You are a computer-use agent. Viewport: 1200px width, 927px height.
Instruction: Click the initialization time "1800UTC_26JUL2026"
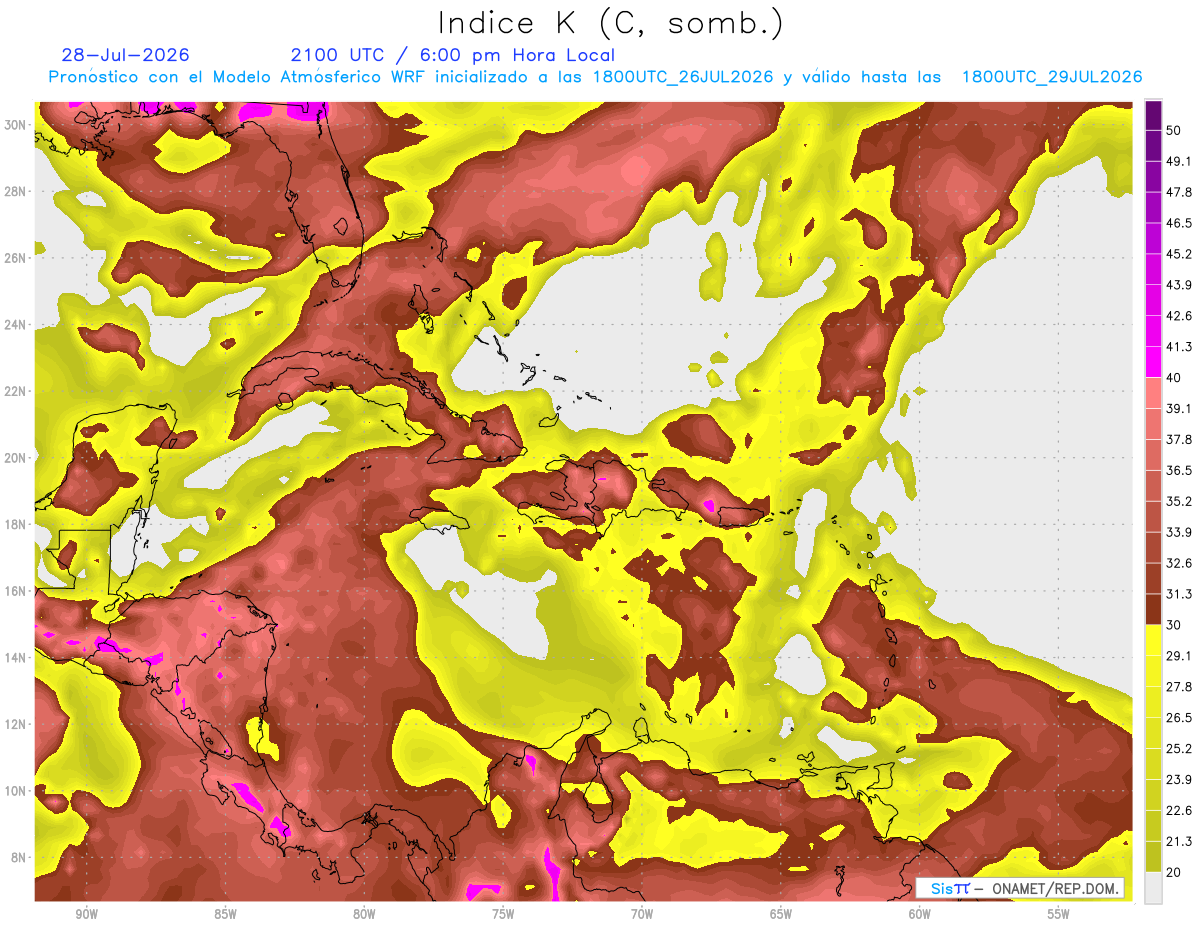click(683, 77)
